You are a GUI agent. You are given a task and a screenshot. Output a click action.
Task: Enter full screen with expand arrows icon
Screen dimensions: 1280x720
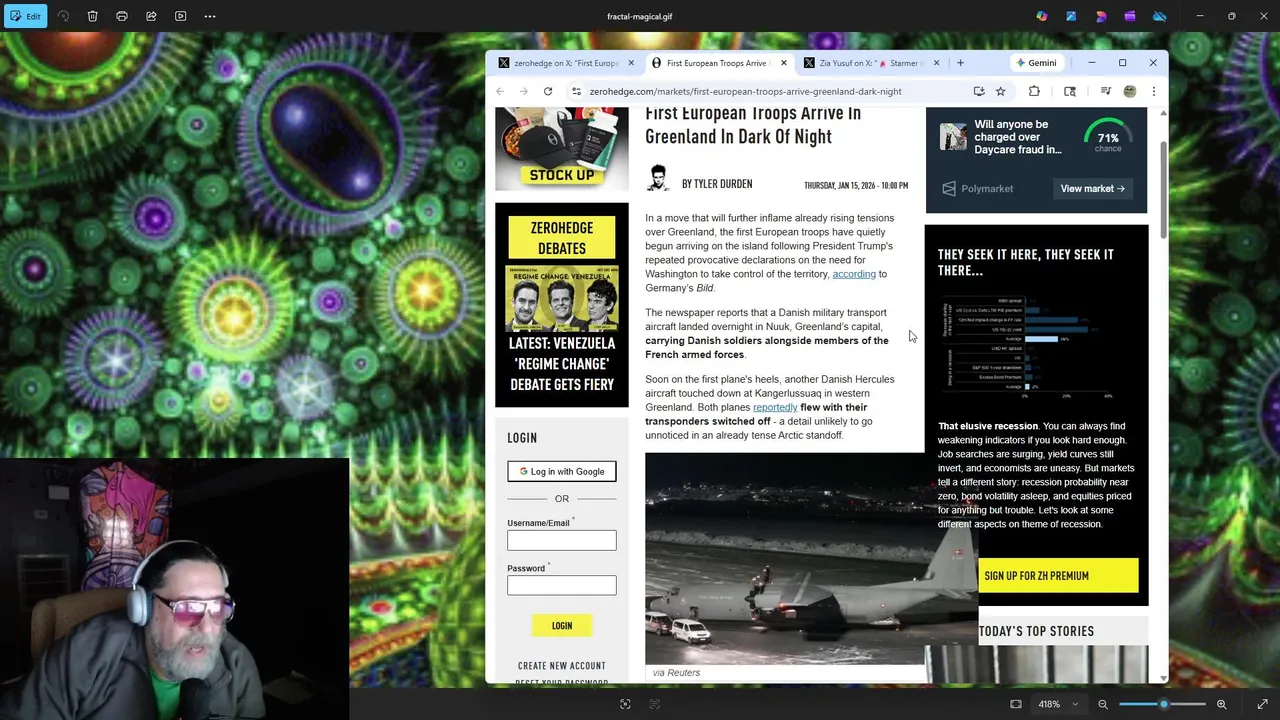(x=1262, y=704)
